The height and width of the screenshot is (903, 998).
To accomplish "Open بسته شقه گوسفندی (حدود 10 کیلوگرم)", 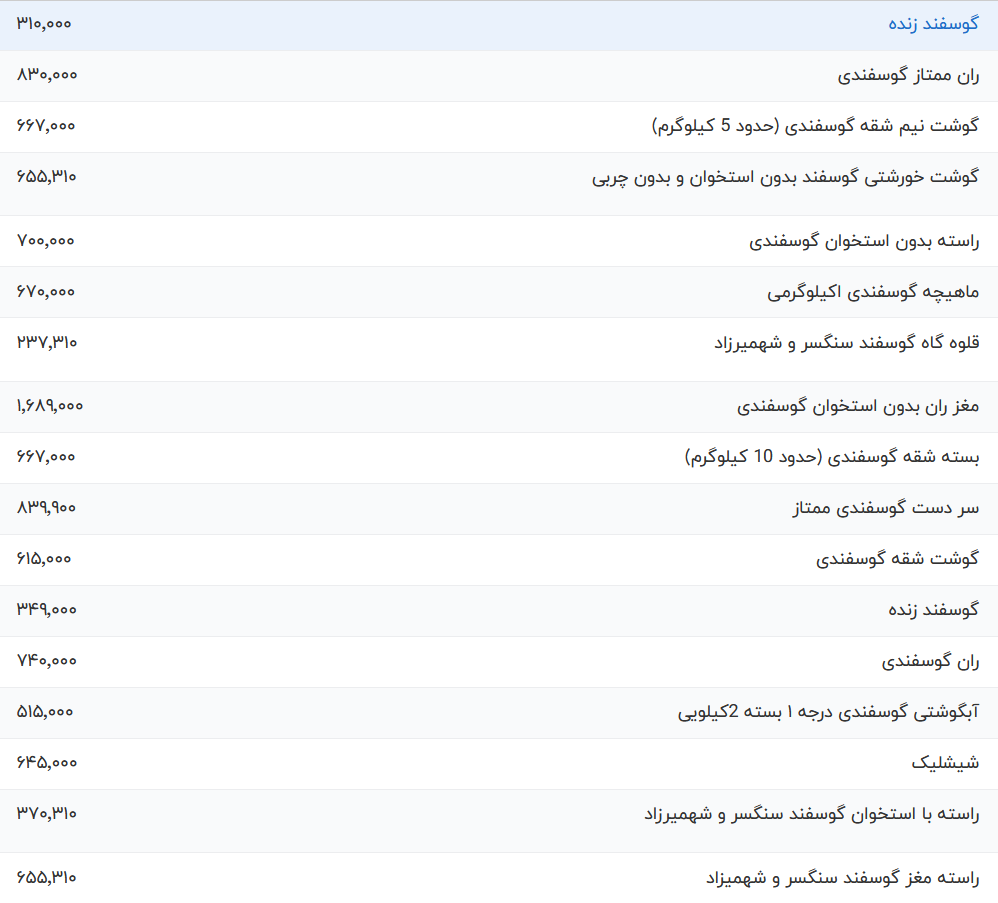I will pos(832,458).
